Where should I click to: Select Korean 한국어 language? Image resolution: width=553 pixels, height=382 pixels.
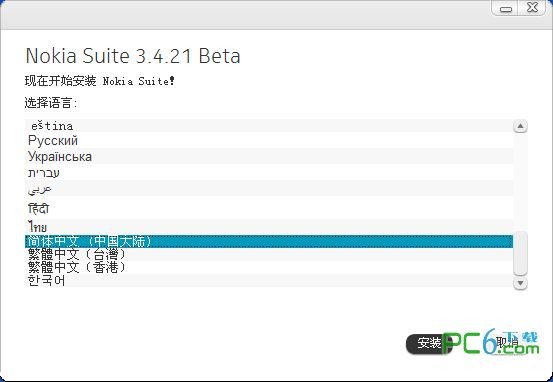269,280
